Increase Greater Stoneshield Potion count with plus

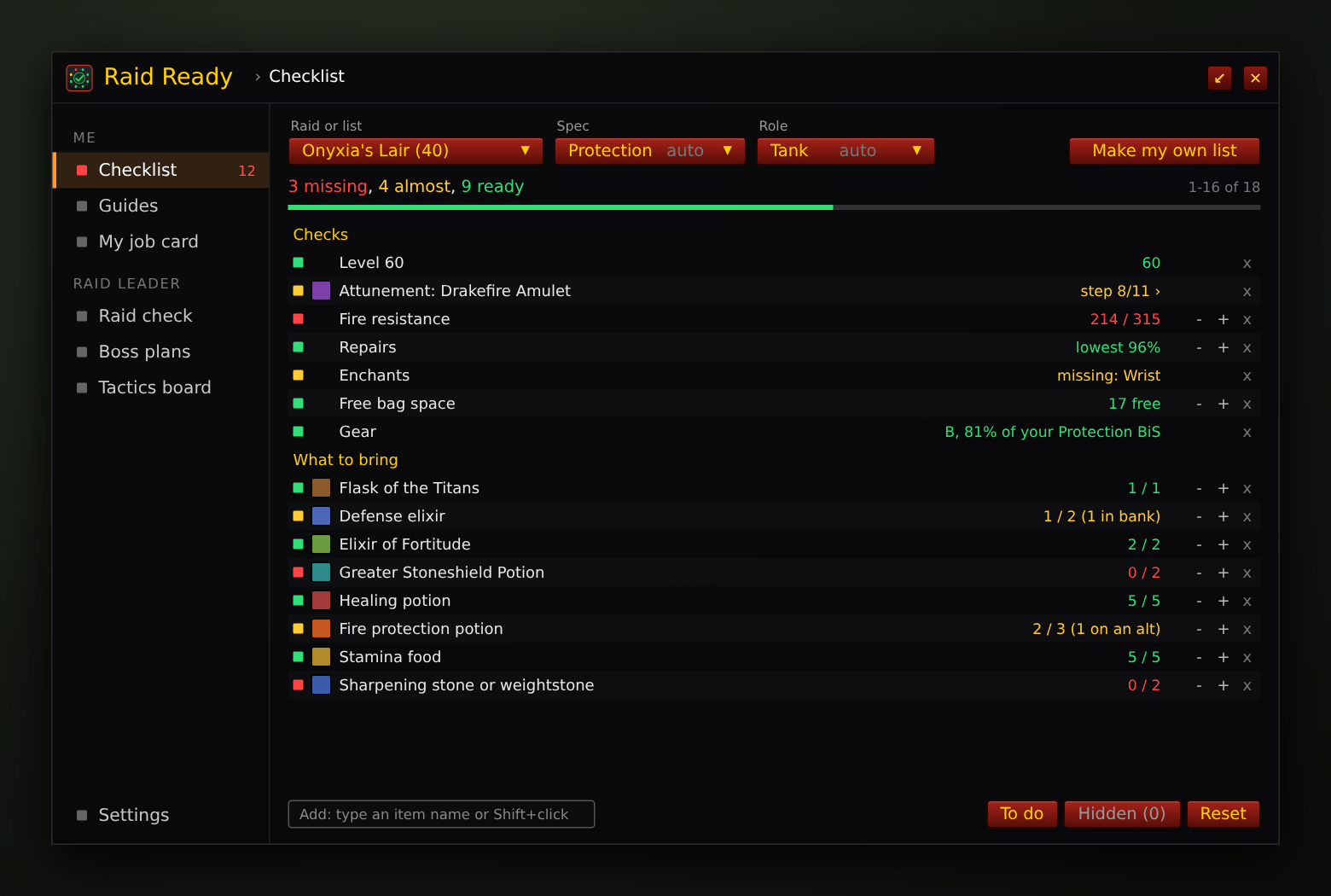click(x=1223, y=573)
